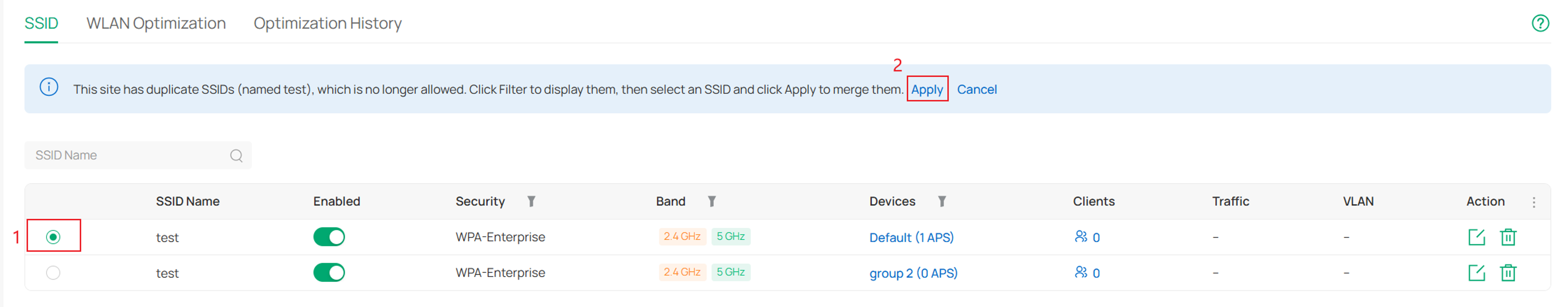
Task: Click WPA-Enterprise in the group 2 row
Action: pos(500,273)
